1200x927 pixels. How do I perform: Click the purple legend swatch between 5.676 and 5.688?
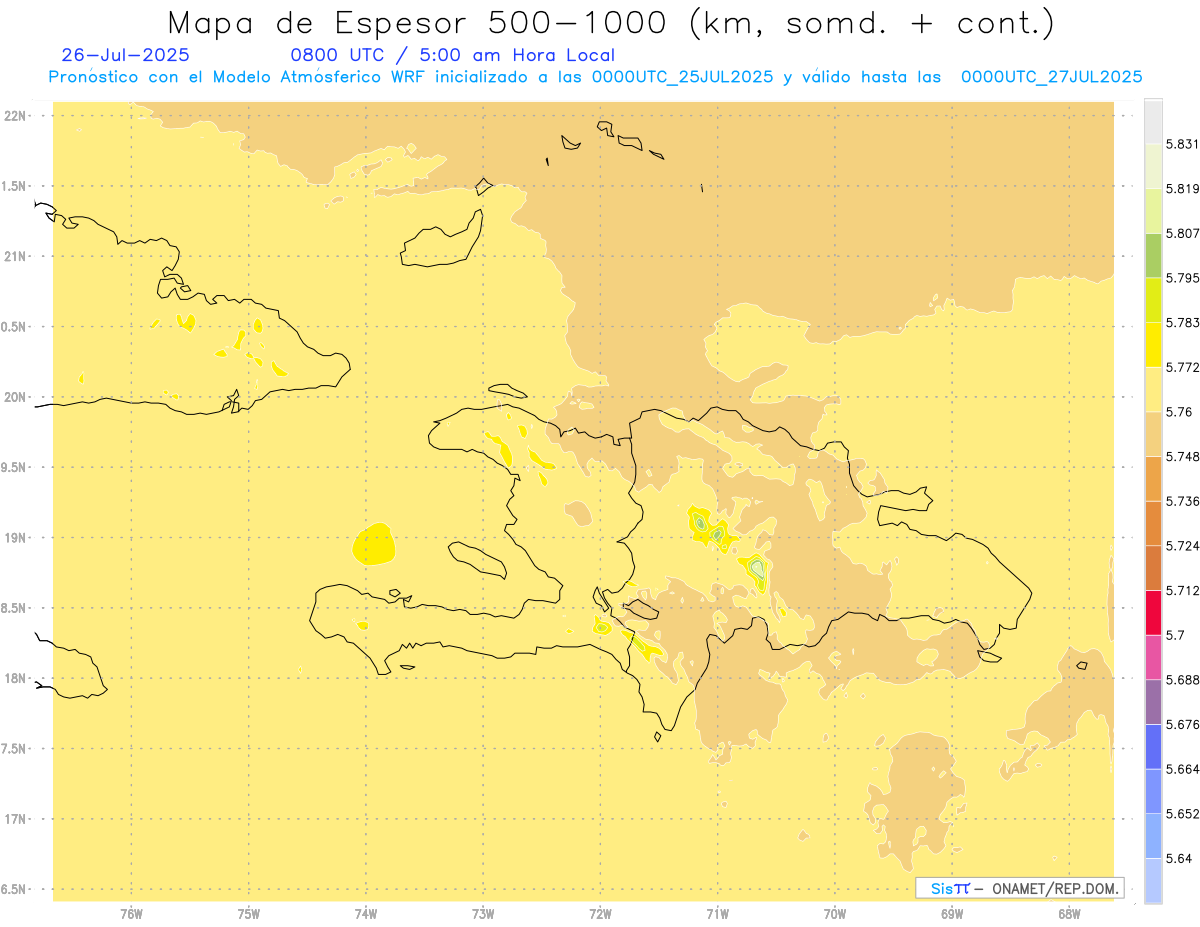1153,702
